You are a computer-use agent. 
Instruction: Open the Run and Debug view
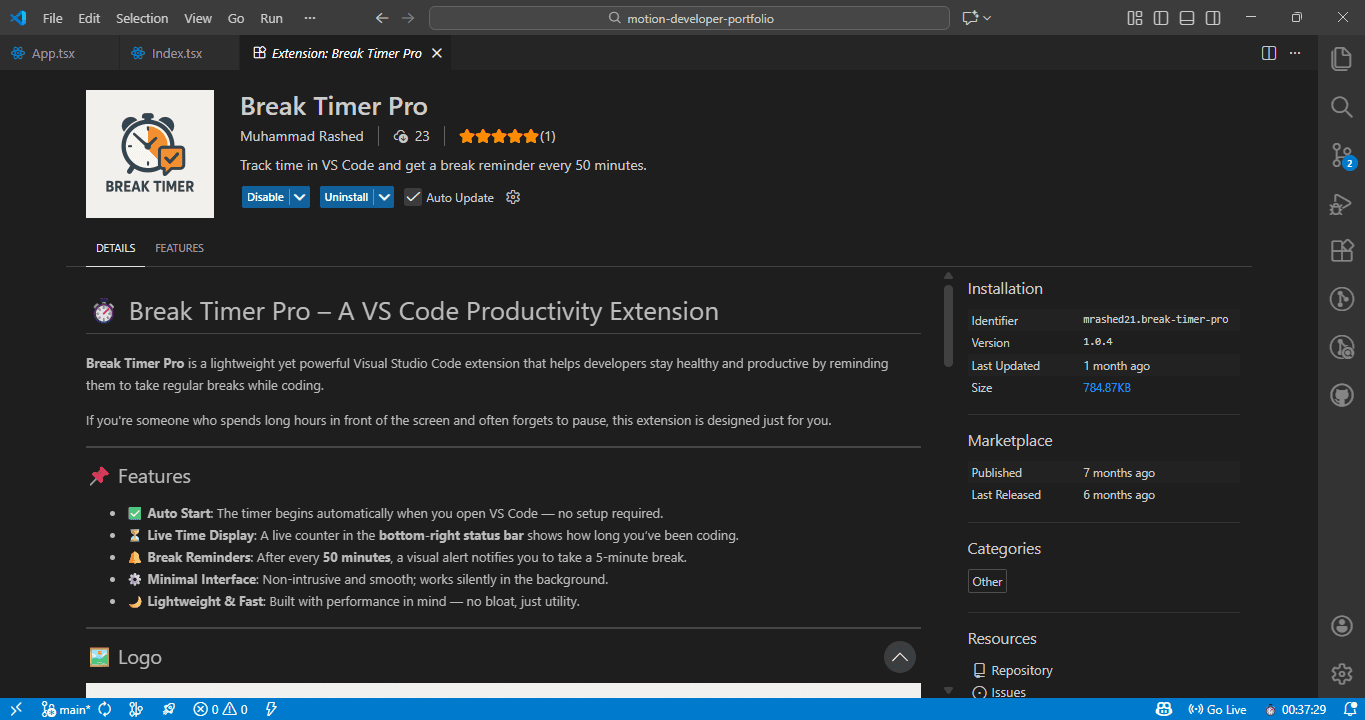click(x=1341, y=203)
